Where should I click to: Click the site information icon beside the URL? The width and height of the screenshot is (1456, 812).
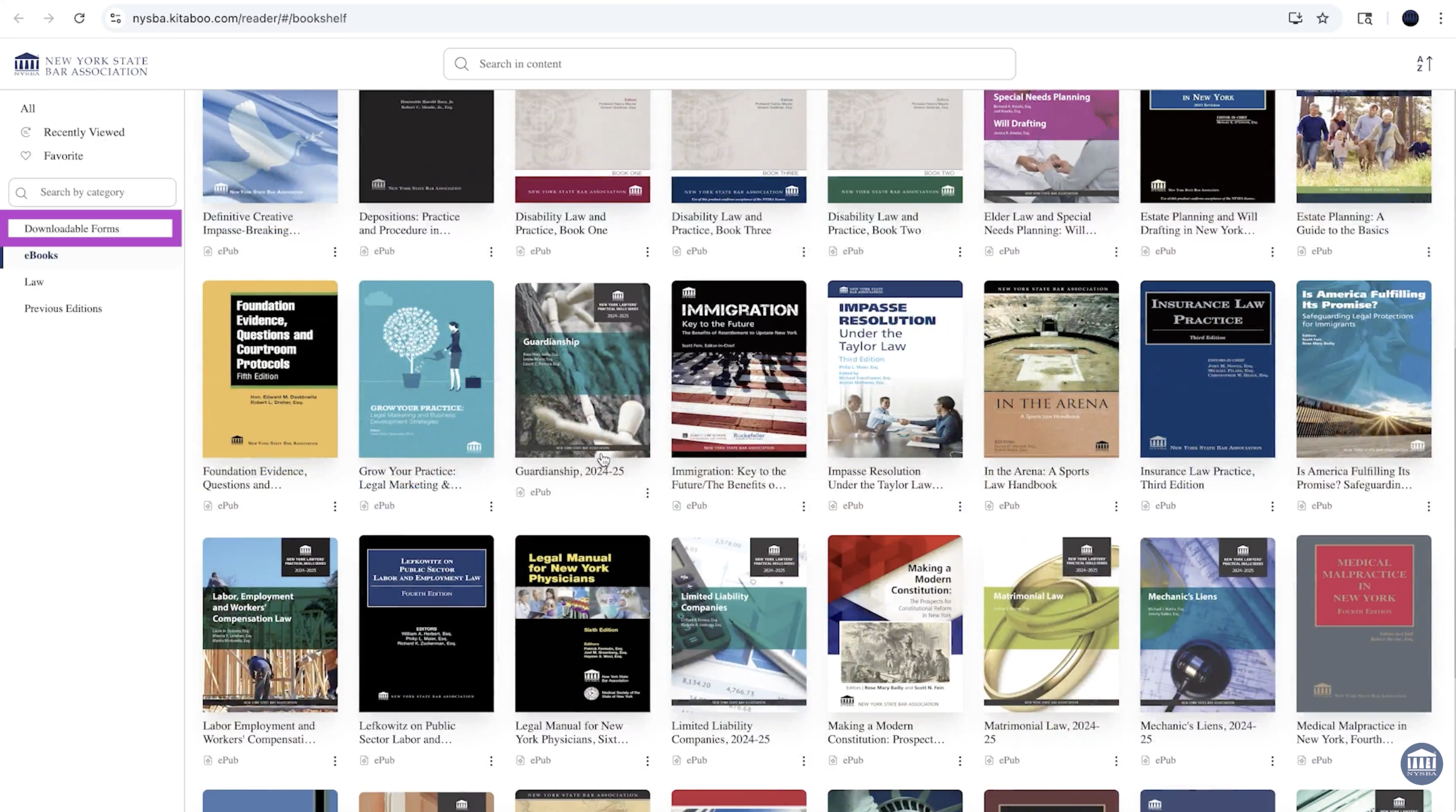pos(116,18)
